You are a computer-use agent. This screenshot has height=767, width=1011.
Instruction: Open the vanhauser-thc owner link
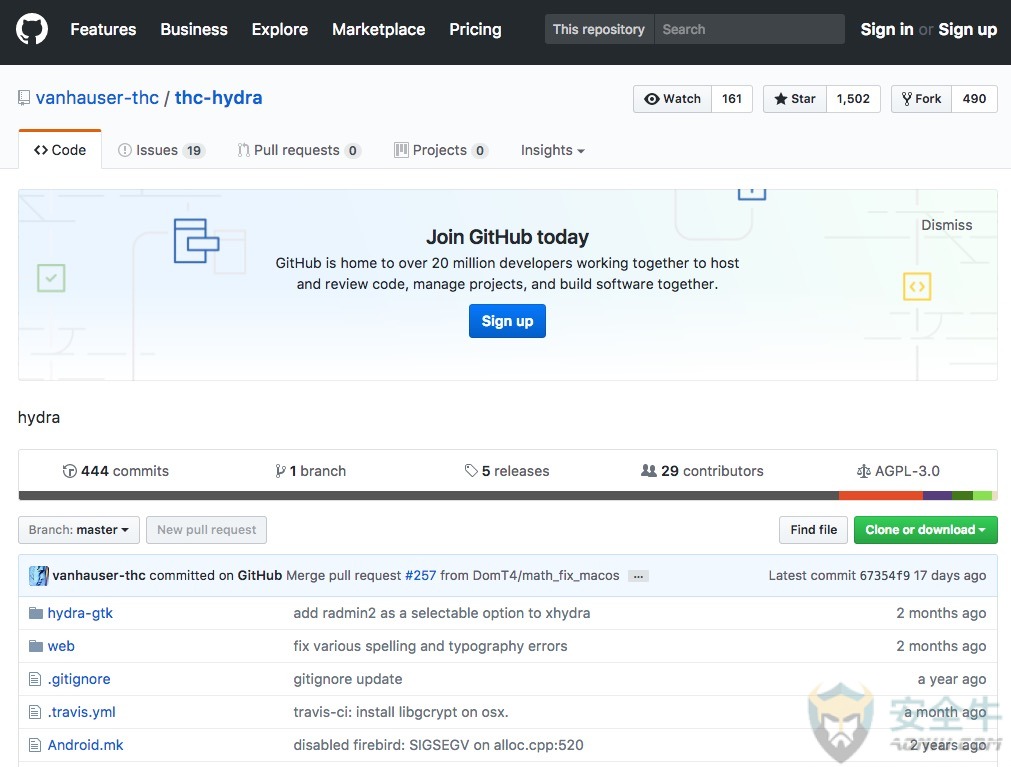click(97, 98)
